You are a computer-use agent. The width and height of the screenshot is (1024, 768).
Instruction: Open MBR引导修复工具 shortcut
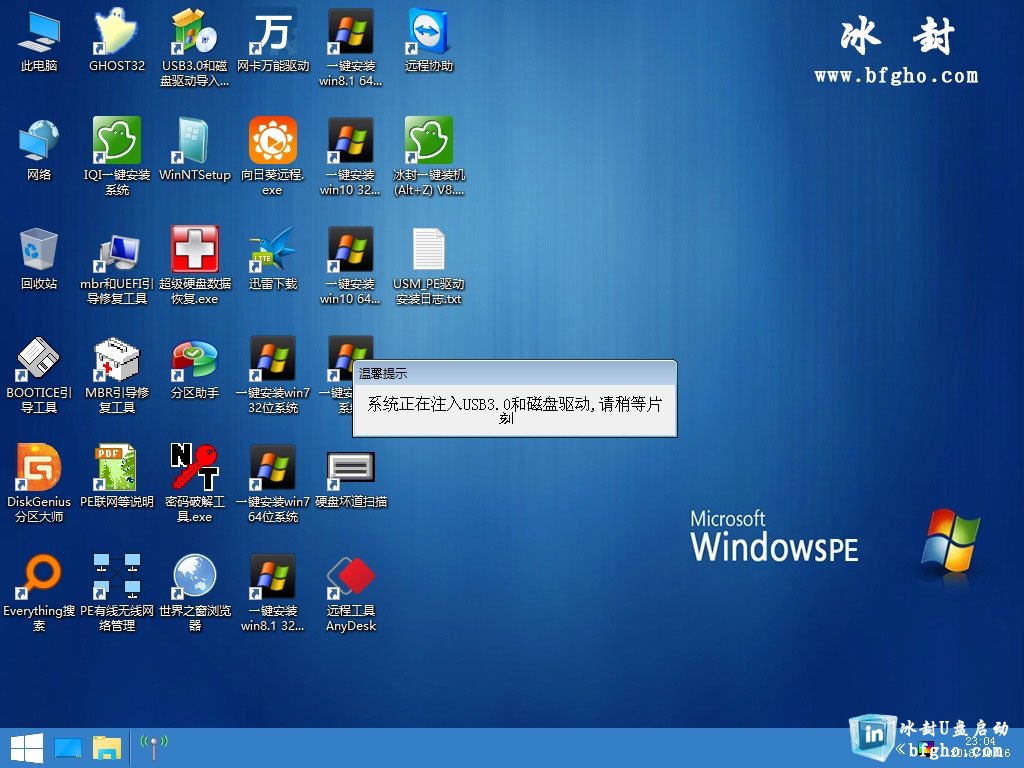(116, 374)
